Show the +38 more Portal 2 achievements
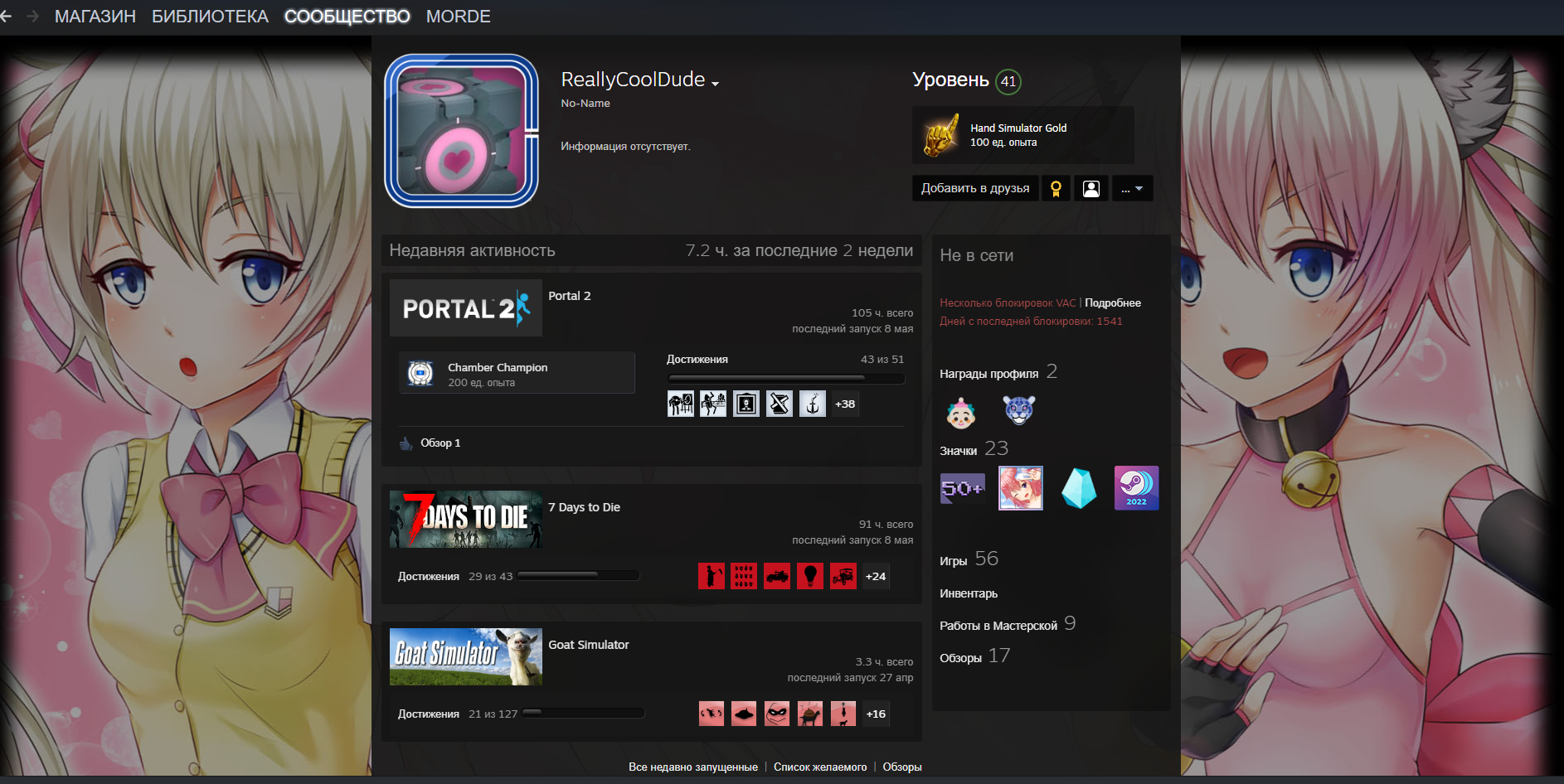This screenshot has height=784, width=1564. pos(845,404)
